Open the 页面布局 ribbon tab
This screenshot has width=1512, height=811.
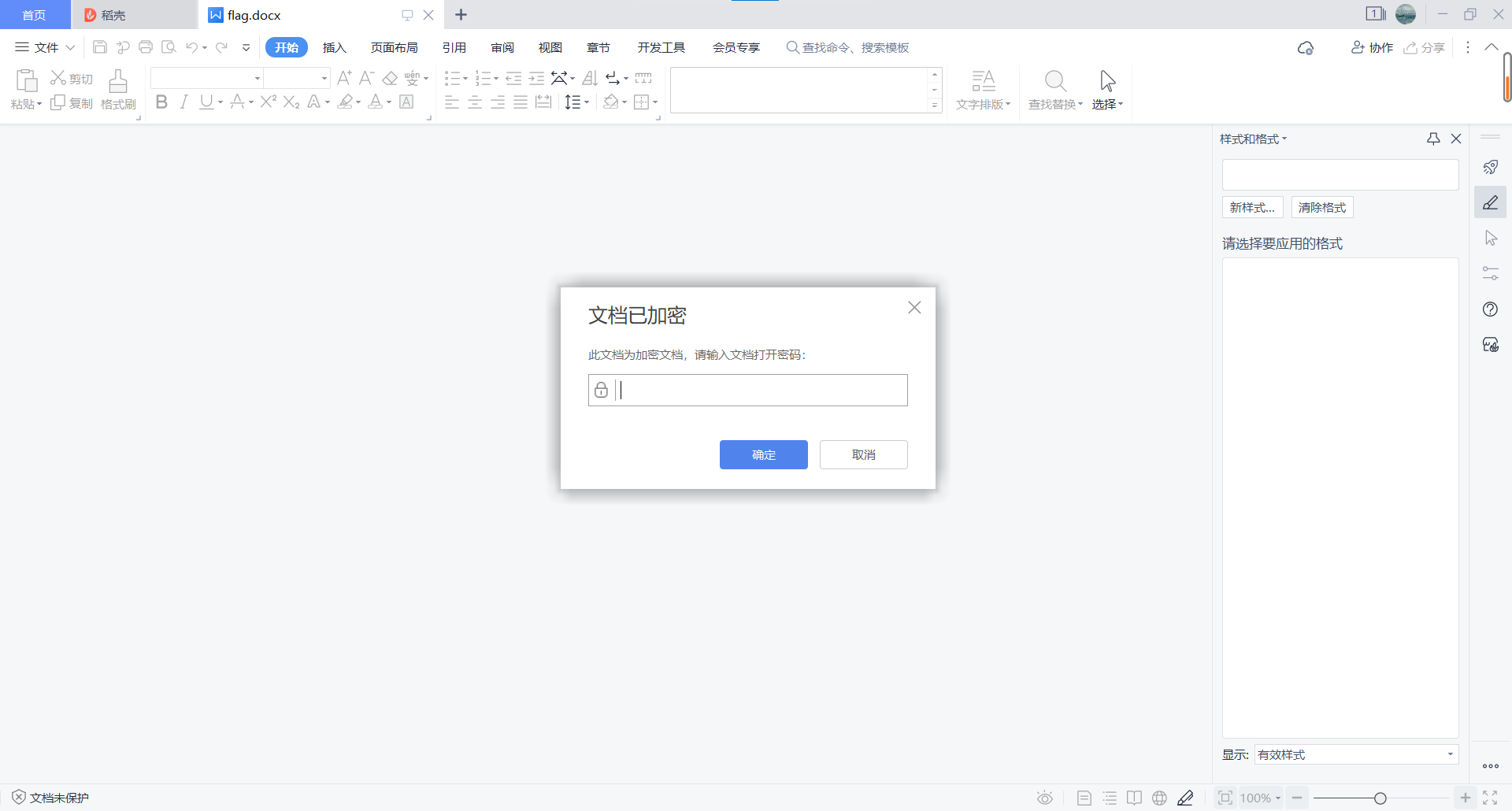tap(394, 47)
